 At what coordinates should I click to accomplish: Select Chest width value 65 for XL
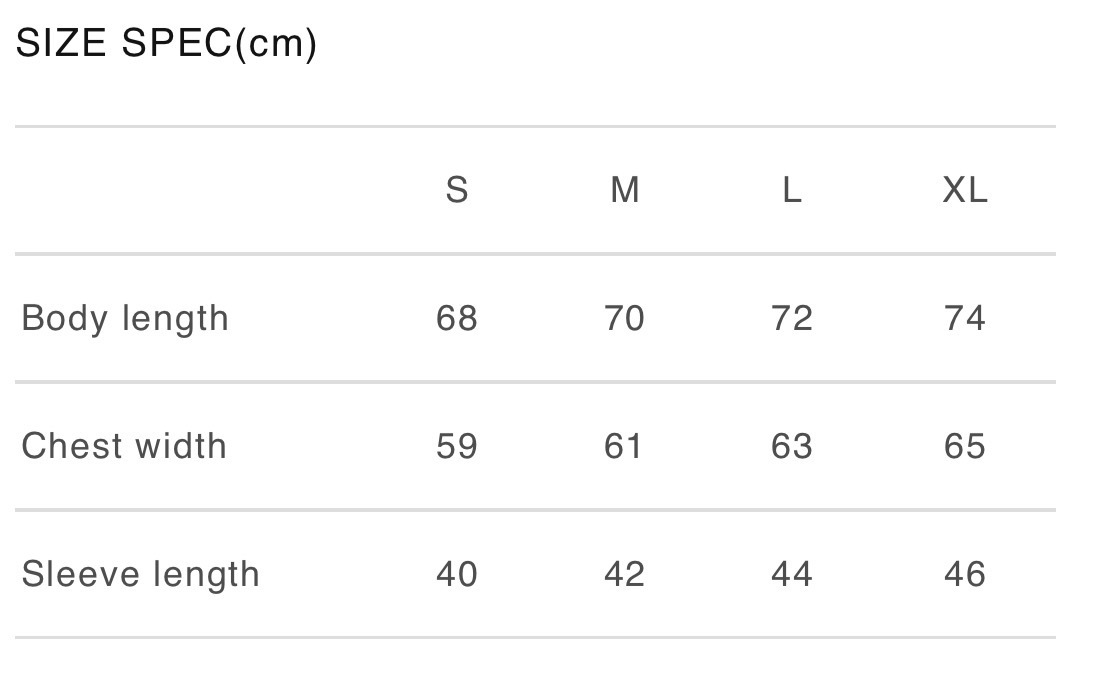click(x=965, y=446)
